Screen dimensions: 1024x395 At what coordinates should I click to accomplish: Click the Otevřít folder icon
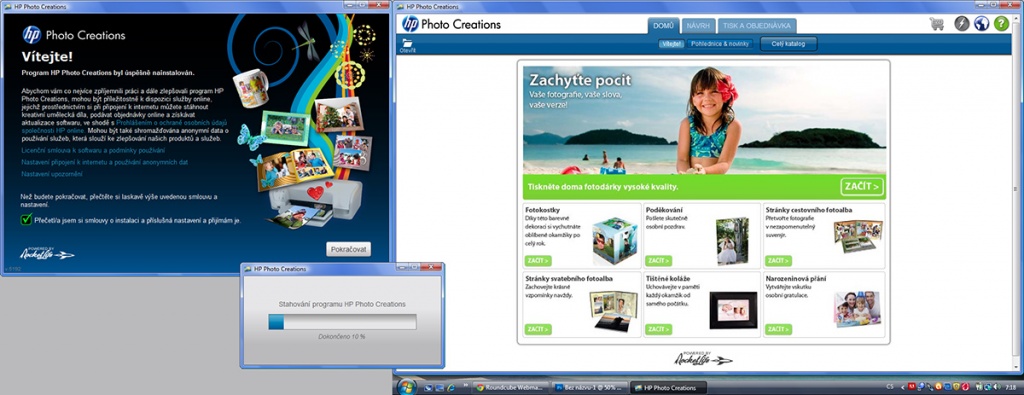pos(408,45)
